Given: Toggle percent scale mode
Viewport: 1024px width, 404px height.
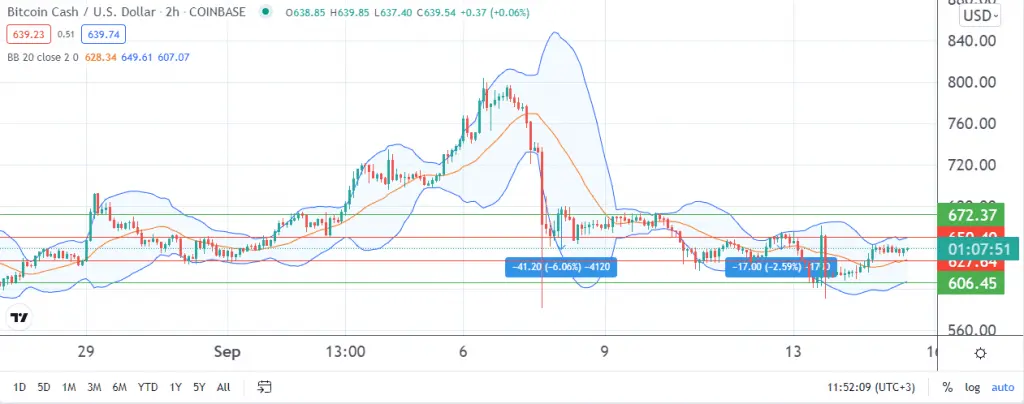Looking at the screenshot, I should click(947, 387).
